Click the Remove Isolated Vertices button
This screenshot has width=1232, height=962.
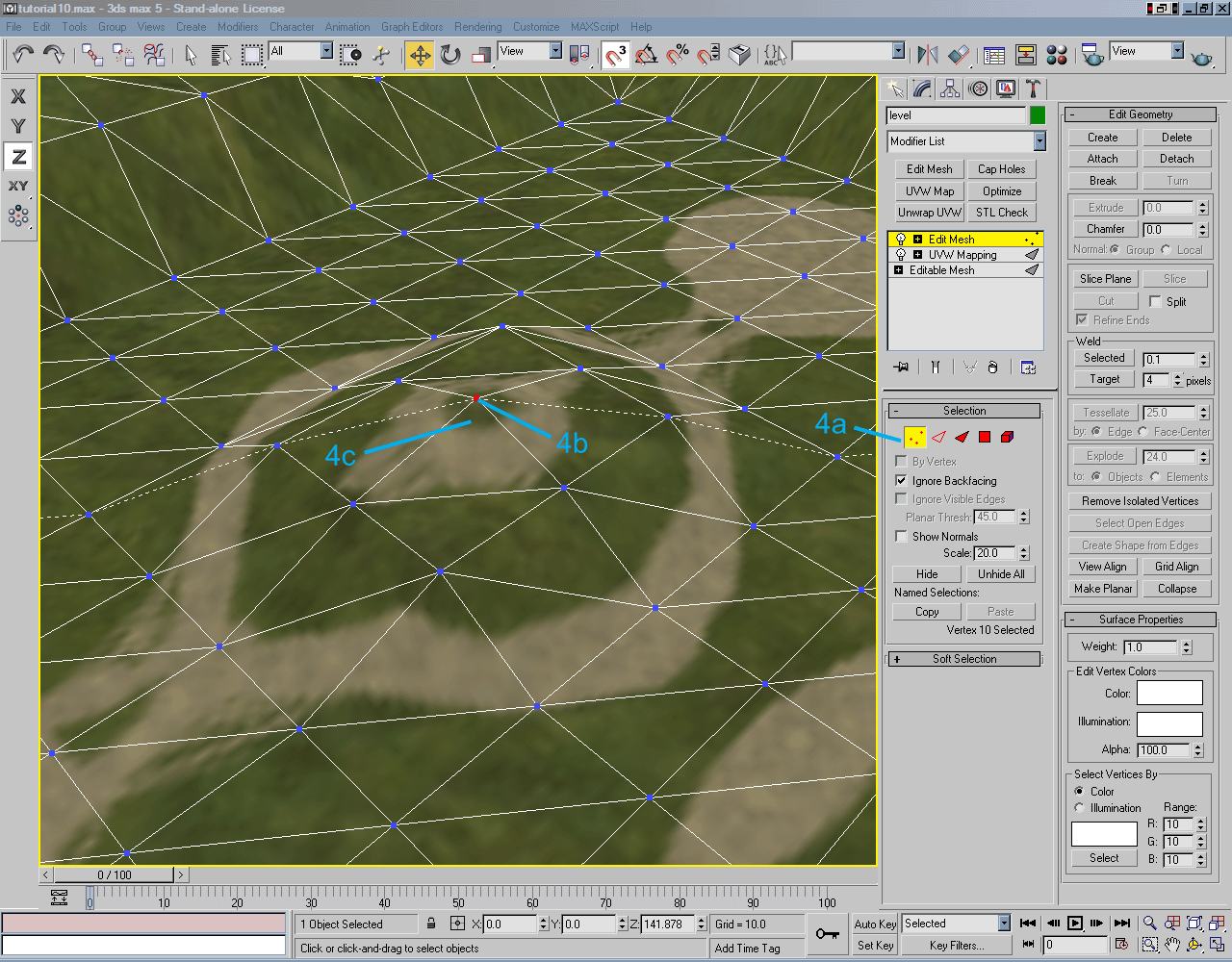pos(1140,500)
